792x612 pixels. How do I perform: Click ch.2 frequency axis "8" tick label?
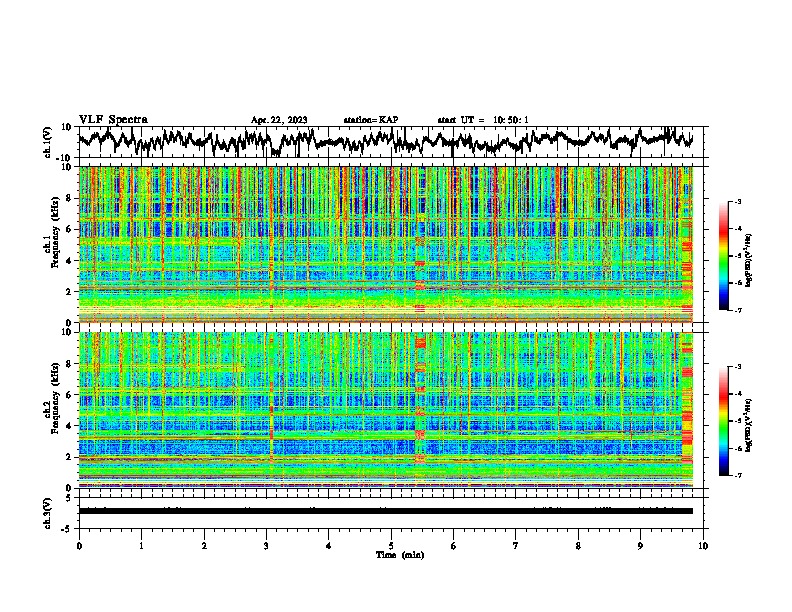coord(69,364)
